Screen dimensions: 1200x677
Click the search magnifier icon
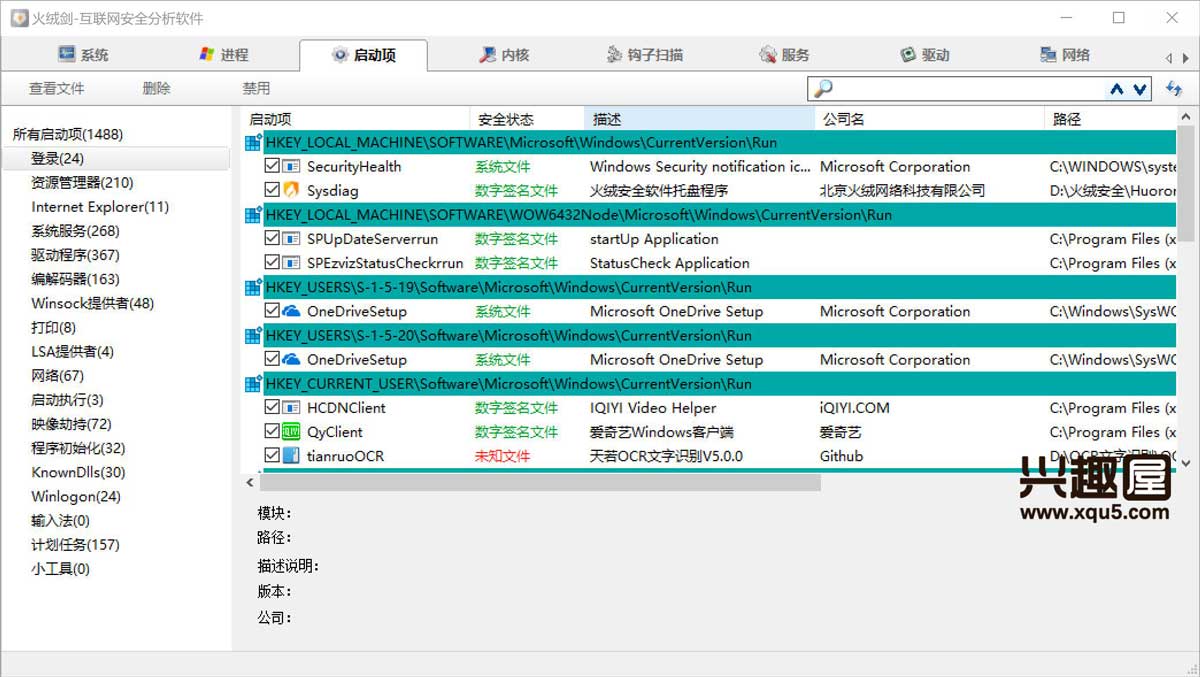[x=823, y=89]
